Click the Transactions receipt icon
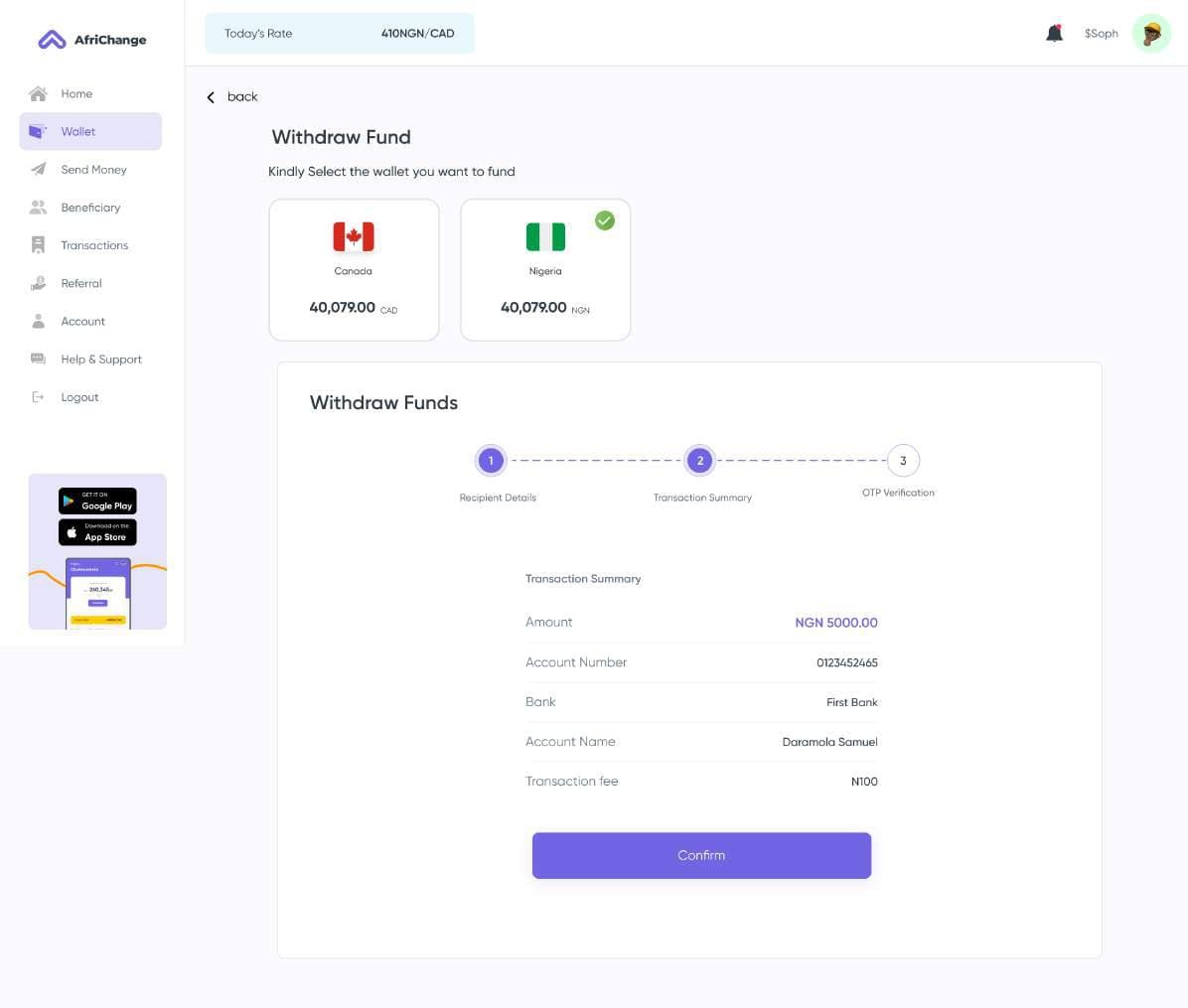Screen dimensions: 1188x1008 pos(38,244)
